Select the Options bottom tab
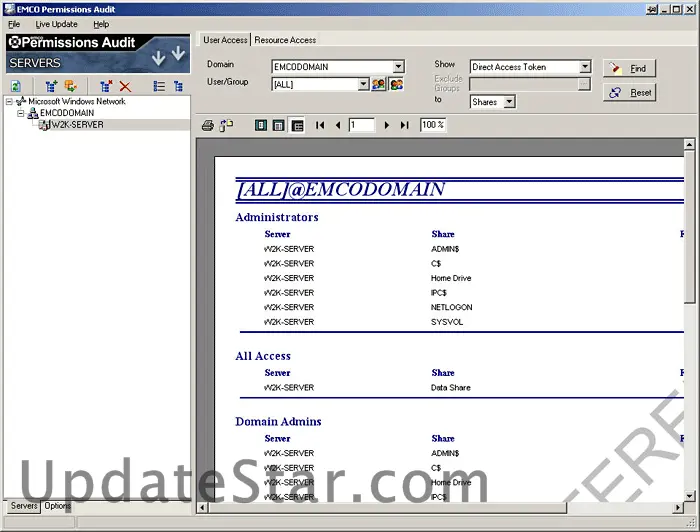This screenshot has height=532, width=700. [57, 506]
